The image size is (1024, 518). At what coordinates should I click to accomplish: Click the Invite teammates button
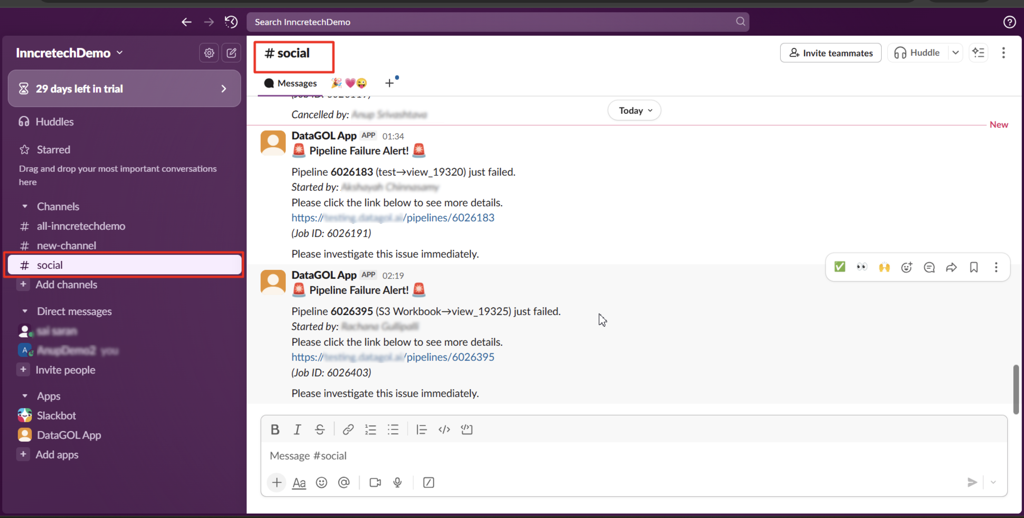(x=830, y=53)
